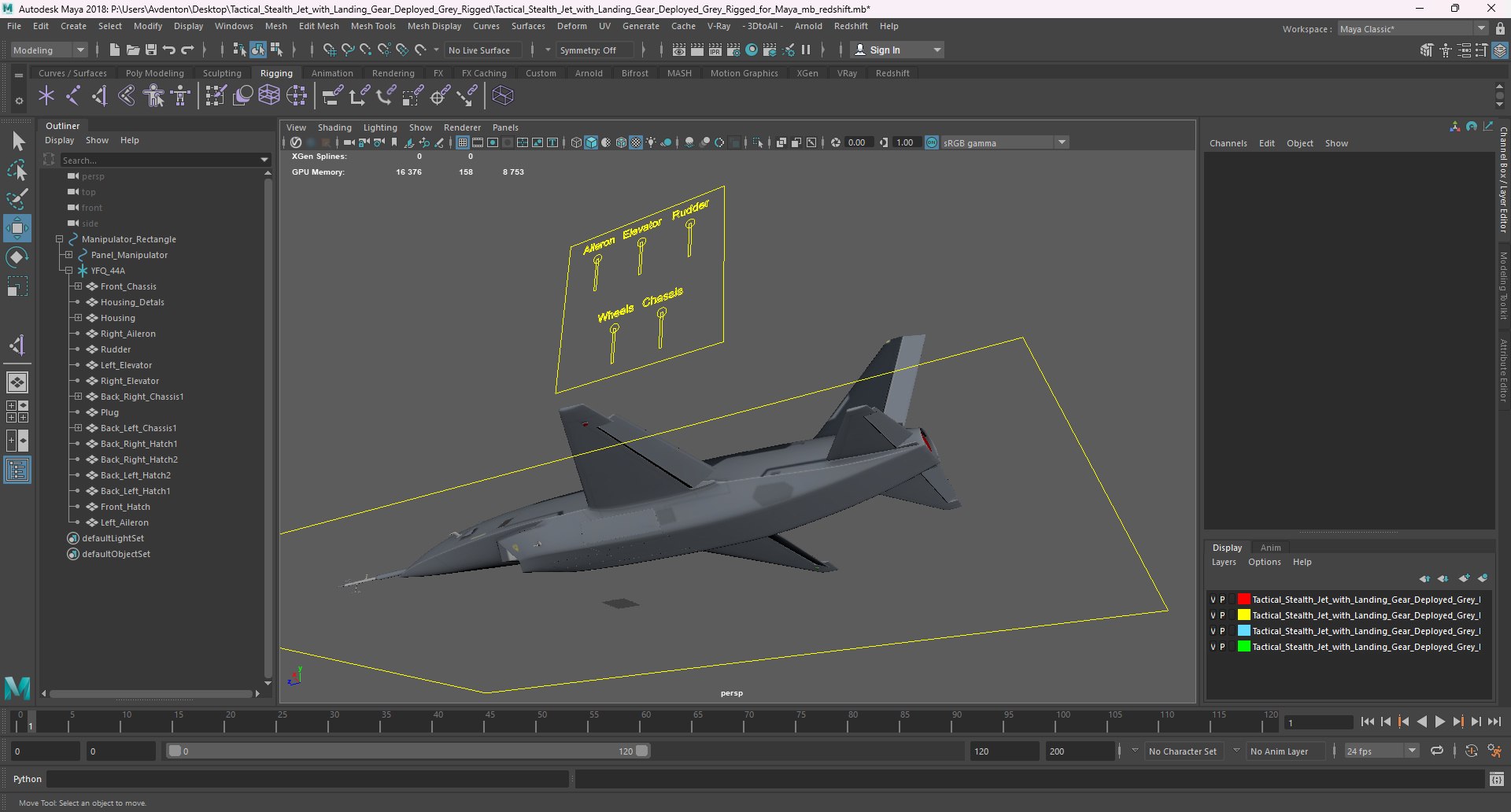Expand the Front_Chassis node in Outliner
Screen dimensions: 1511x812
[78, 286]
